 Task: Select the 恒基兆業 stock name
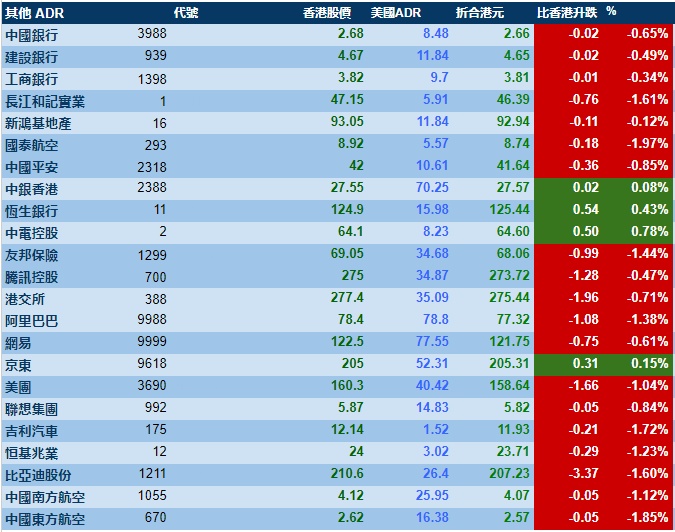click(31, 453)
